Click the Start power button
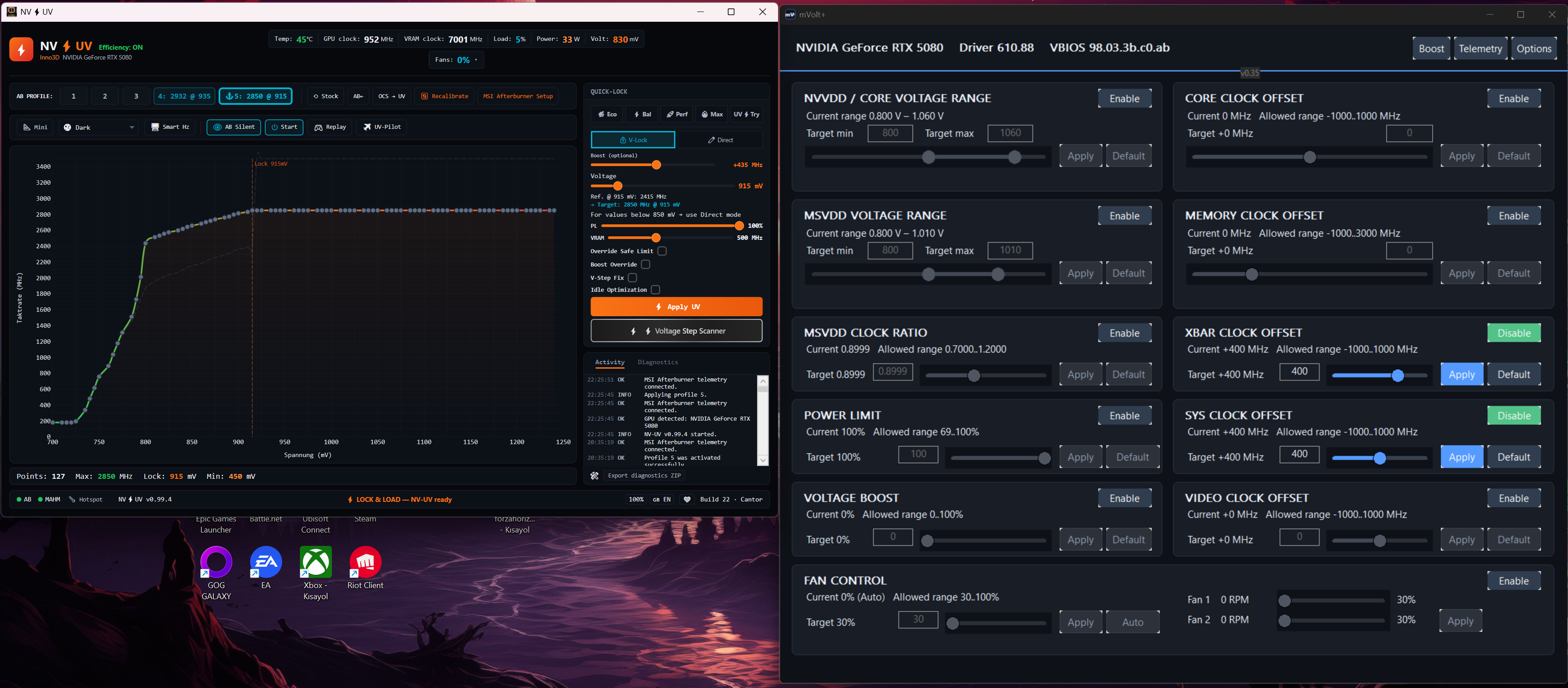The image size is (1568, 688). [x=284, y=127]
